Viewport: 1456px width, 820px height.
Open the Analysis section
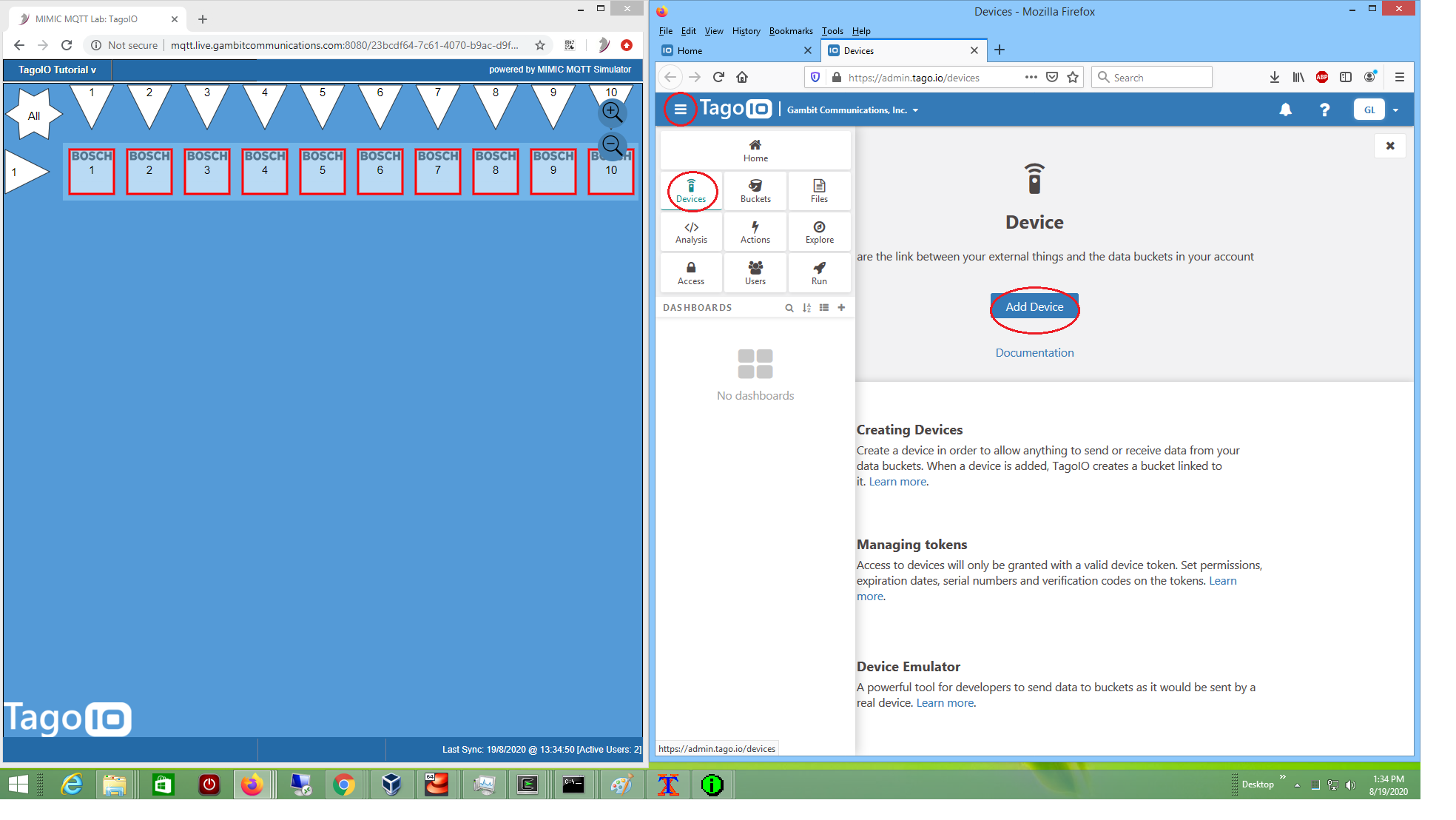[x=691, y=232]
